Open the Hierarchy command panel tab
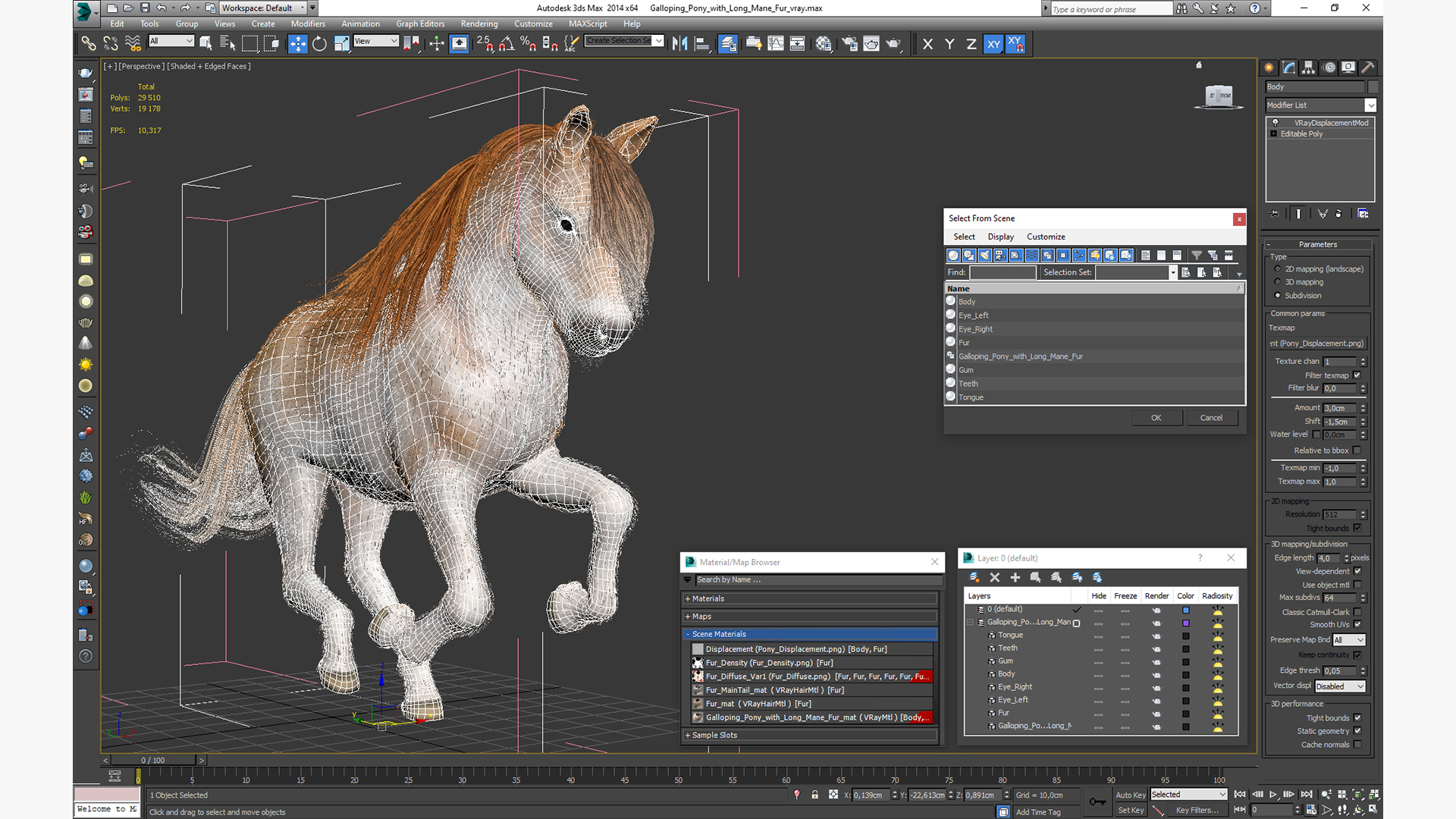 [x=1309, y=67]
